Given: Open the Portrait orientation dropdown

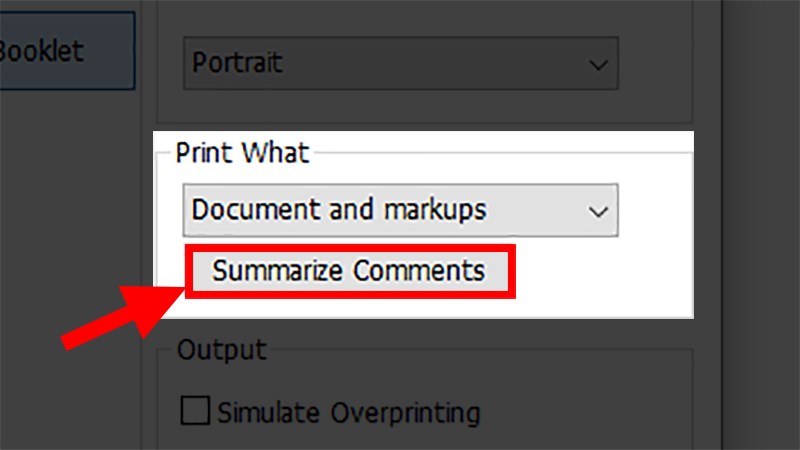Looking at the screenshot, I should point(400,63).
